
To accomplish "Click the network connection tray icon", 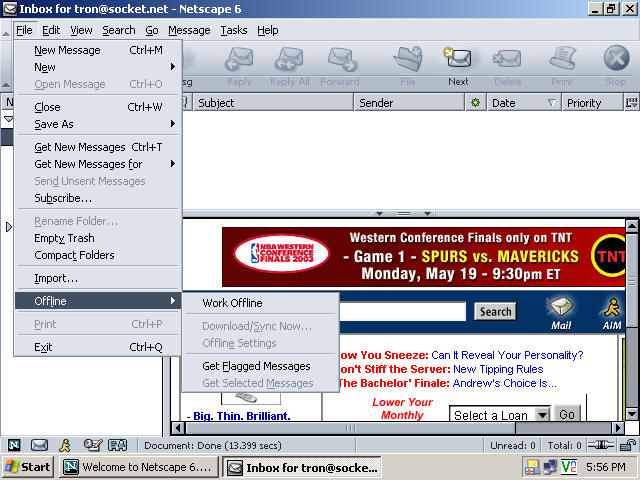I will coord(549,466).
